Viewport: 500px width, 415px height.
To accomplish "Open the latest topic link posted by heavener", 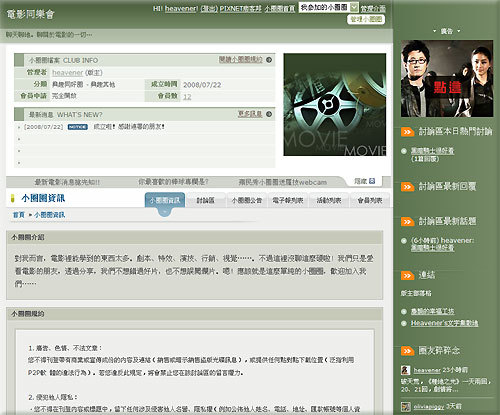I will pos(432,248).
